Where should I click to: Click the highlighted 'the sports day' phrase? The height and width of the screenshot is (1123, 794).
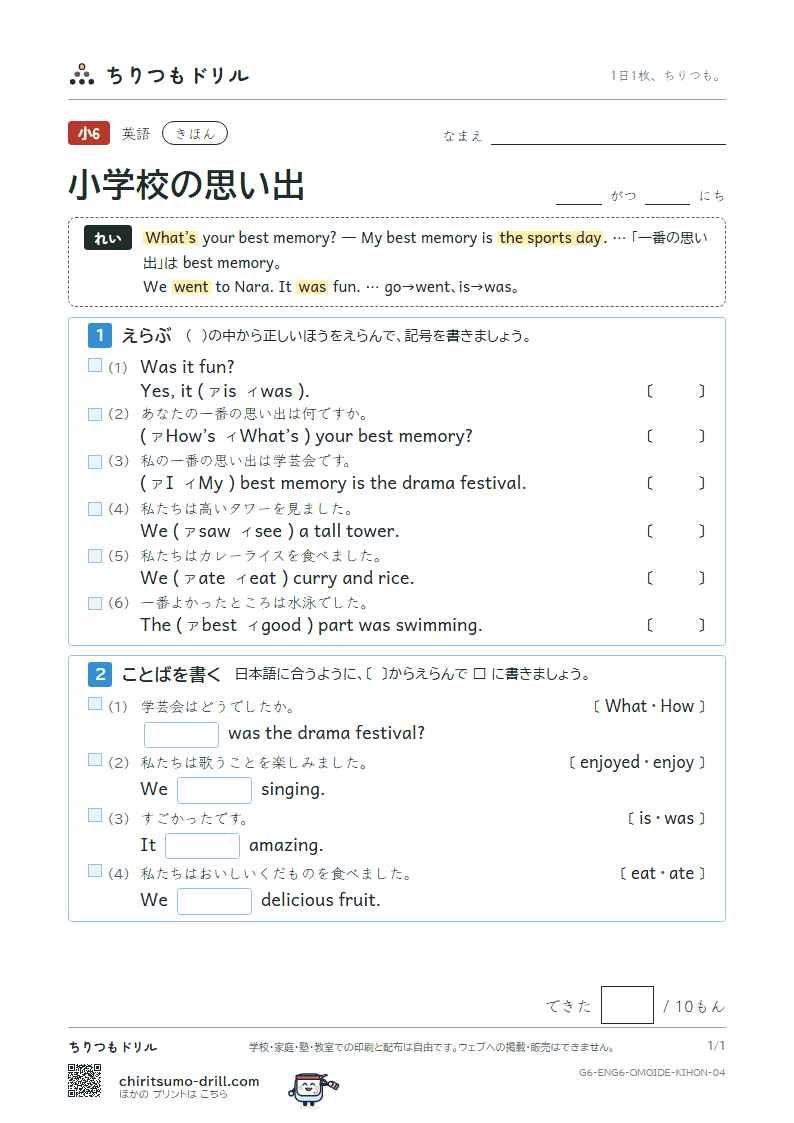click(x=551, y=238)
